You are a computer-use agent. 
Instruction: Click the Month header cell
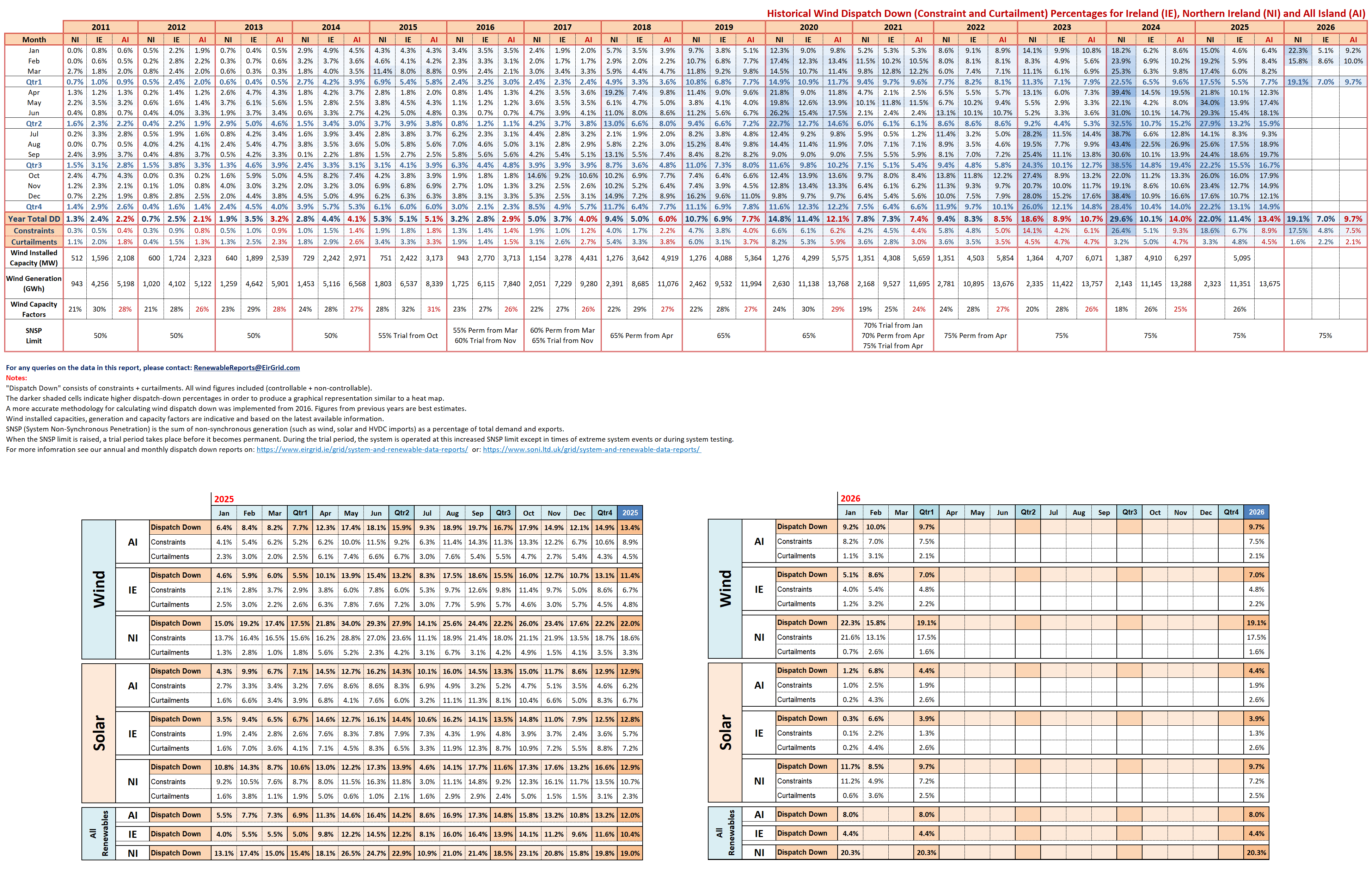[33, 40]
